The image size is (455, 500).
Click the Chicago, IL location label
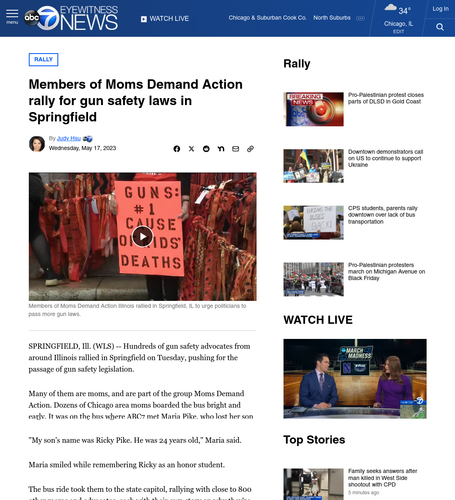coord(398,24)
